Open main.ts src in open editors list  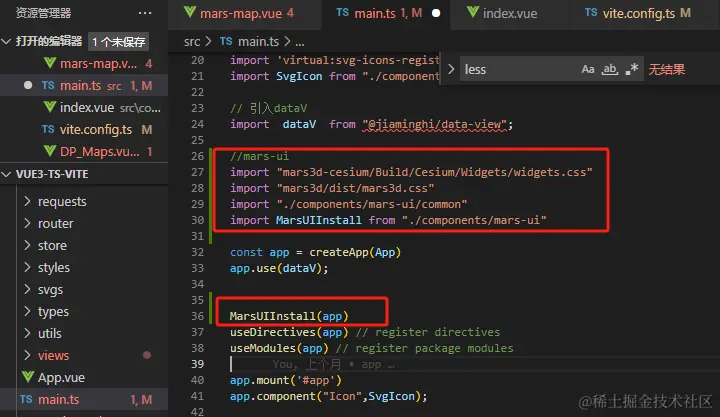tap(84, 85)
